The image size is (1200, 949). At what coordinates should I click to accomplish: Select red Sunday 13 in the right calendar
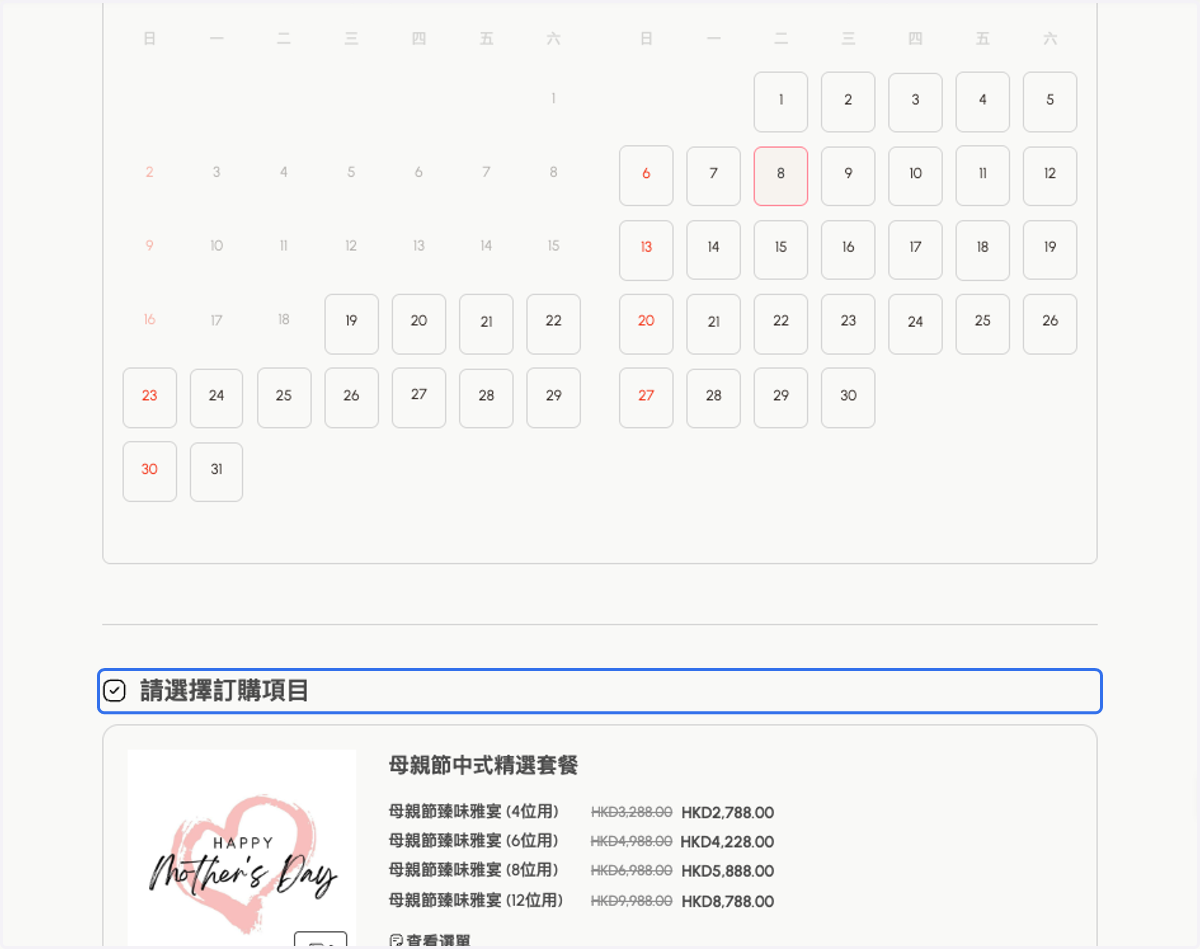(x=646, y=250)
